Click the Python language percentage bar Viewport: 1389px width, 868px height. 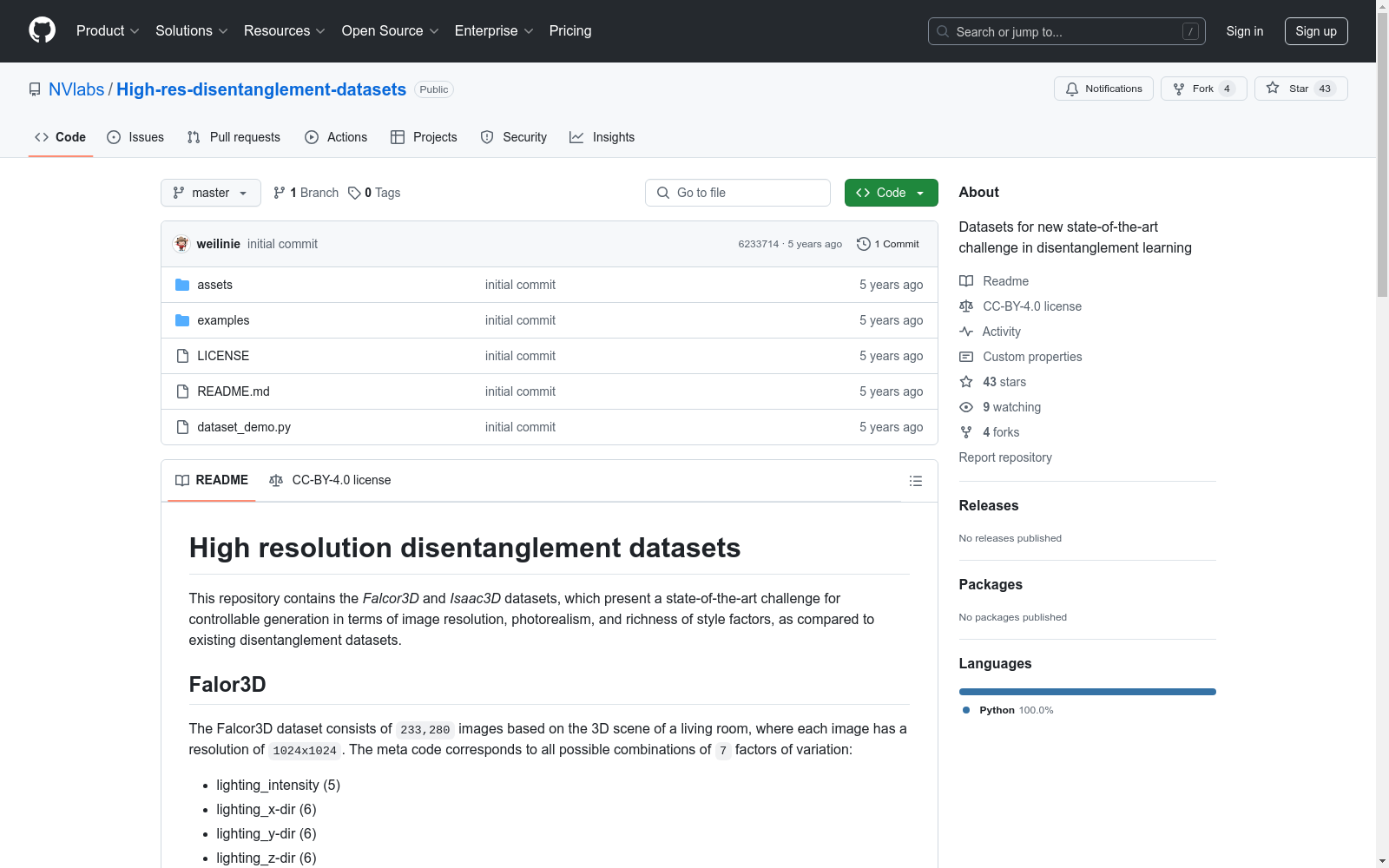coord(1088,692)
